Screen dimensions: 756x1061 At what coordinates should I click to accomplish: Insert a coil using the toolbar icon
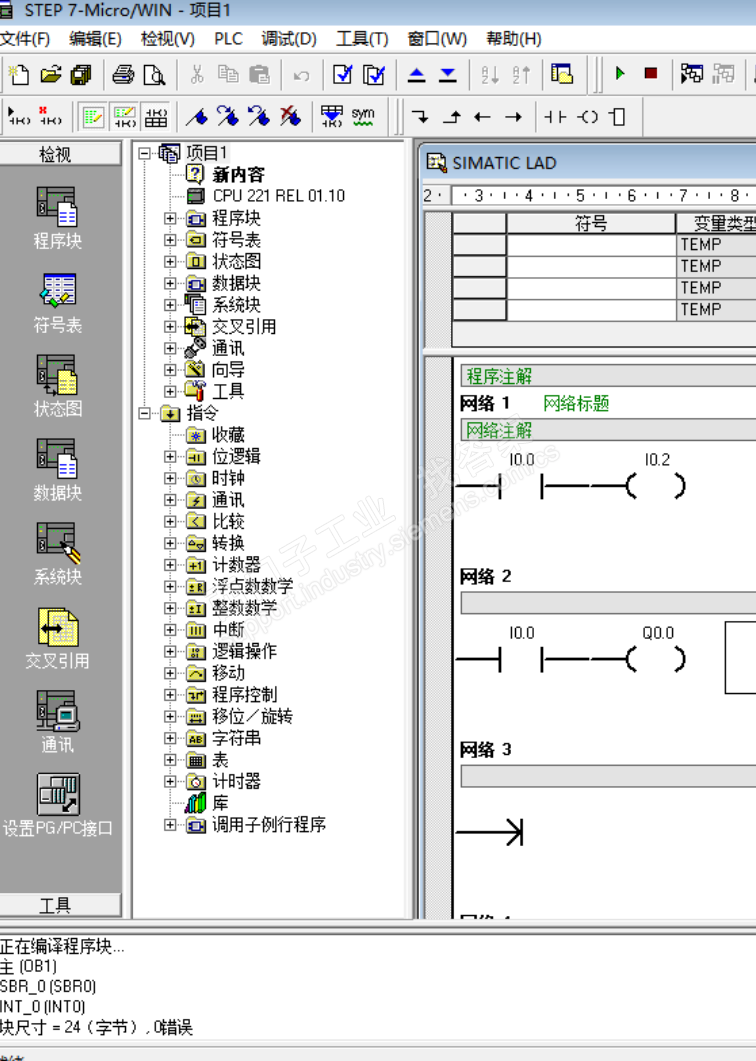tap(587, 116)
